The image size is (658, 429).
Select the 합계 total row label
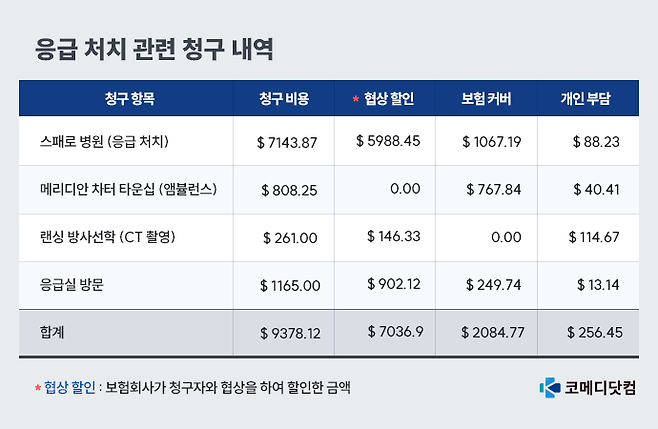(x=51, y=332)
